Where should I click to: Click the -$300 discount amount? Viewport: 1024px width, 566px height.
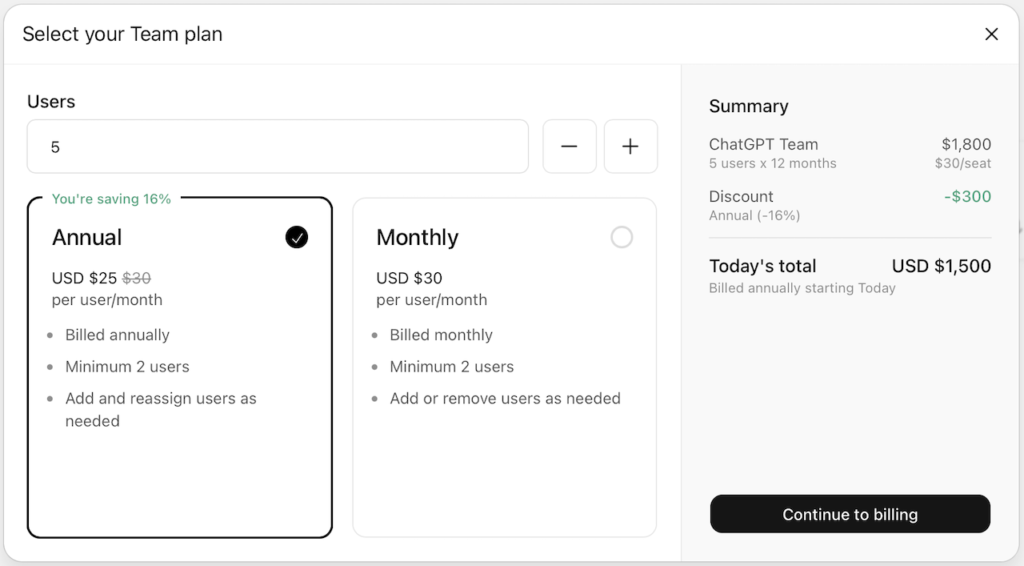click(x=967, y=196)
